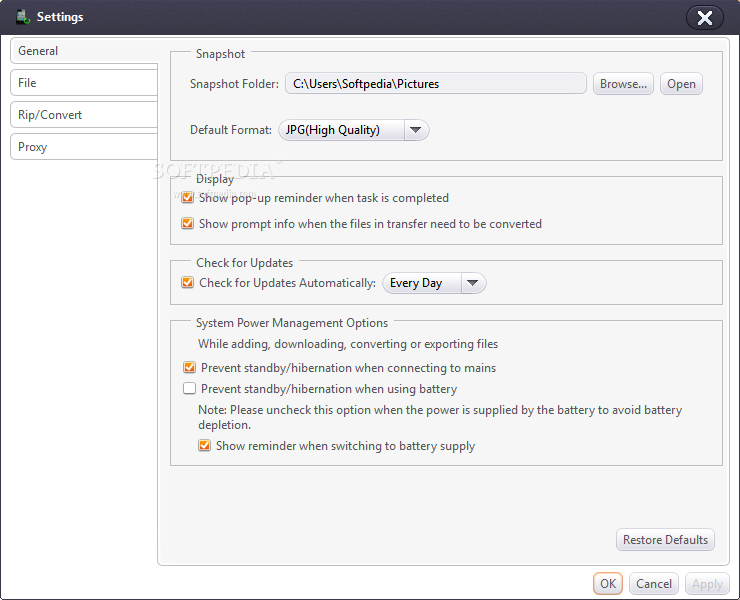Go to the Proxy tab
This screenshot has width=740, height=600.
[x=84, y=147]
